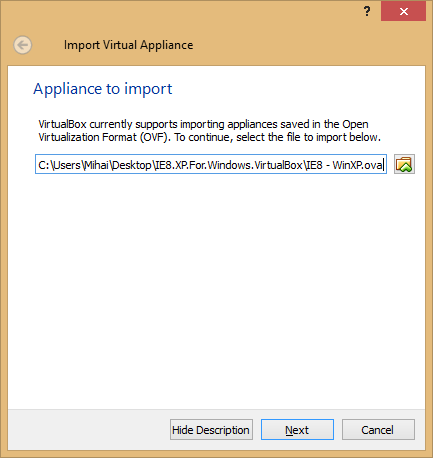433x458 pixels.
Task: Focus the appliance file path field
Action: pyautogui.click(x=211, y=164)
